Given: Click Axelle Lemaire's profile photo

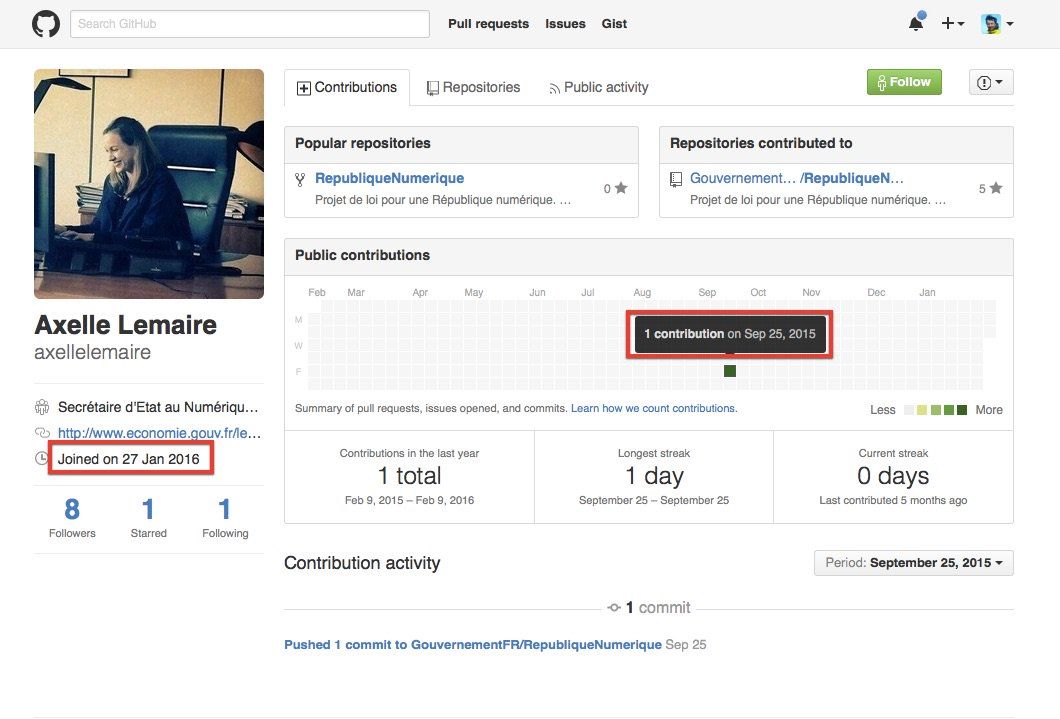Looking at the screenshot, I should pyautogui.click(x=149, y=184).
